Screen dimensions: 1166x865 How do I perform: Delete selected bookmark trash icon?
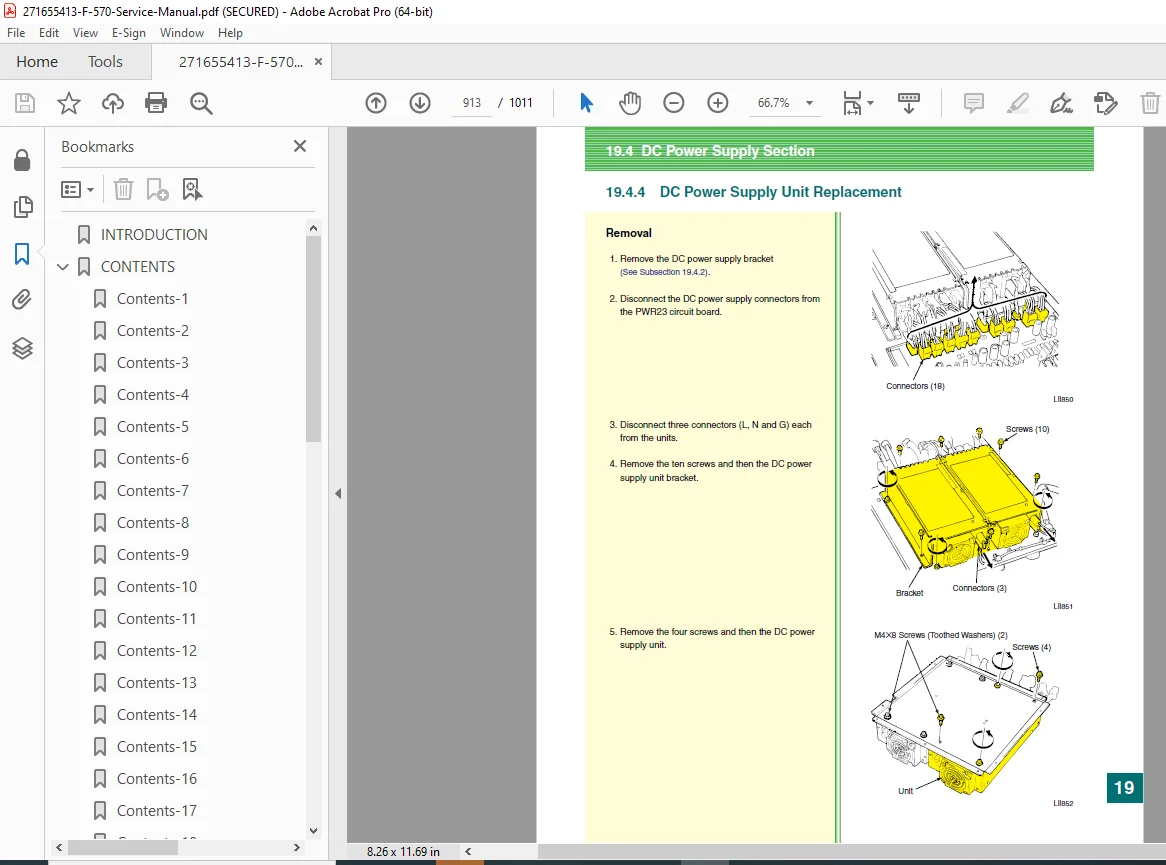pos(123,190)
